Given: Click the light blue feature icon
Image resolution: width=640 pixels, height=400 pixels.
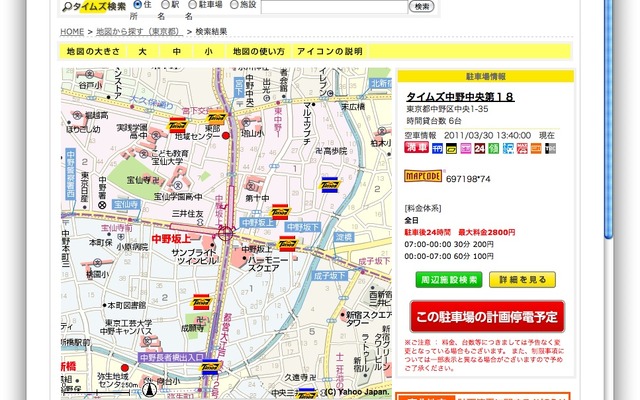Looking at the screenshot, I should pyautogui.click(x=508, y=148).
